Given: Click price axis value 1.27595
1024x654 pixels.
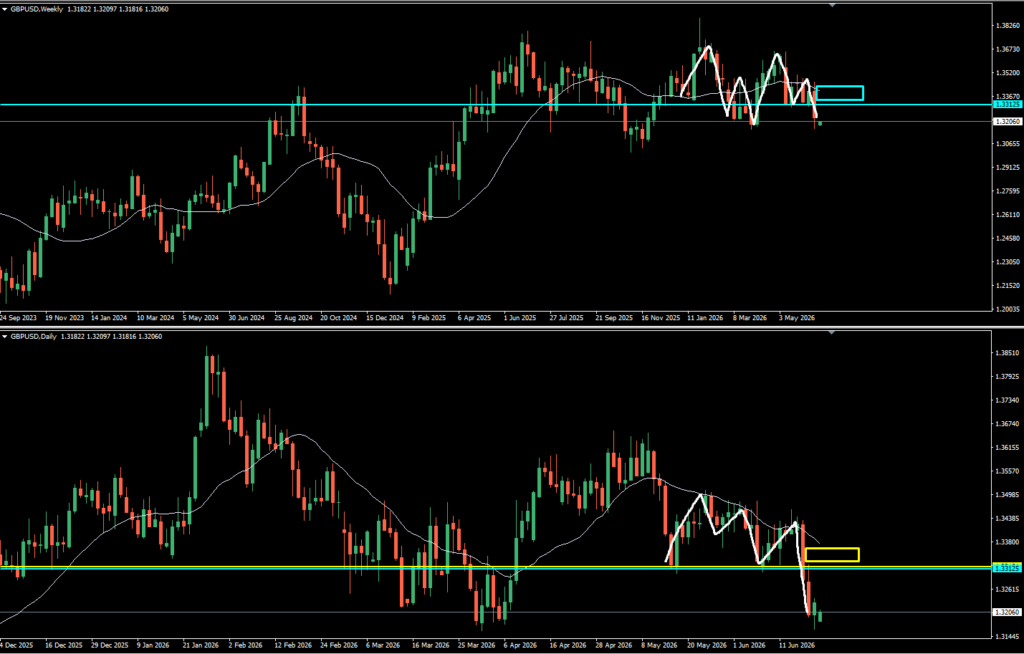Looking at the screenshot, I should point(1008,191).
